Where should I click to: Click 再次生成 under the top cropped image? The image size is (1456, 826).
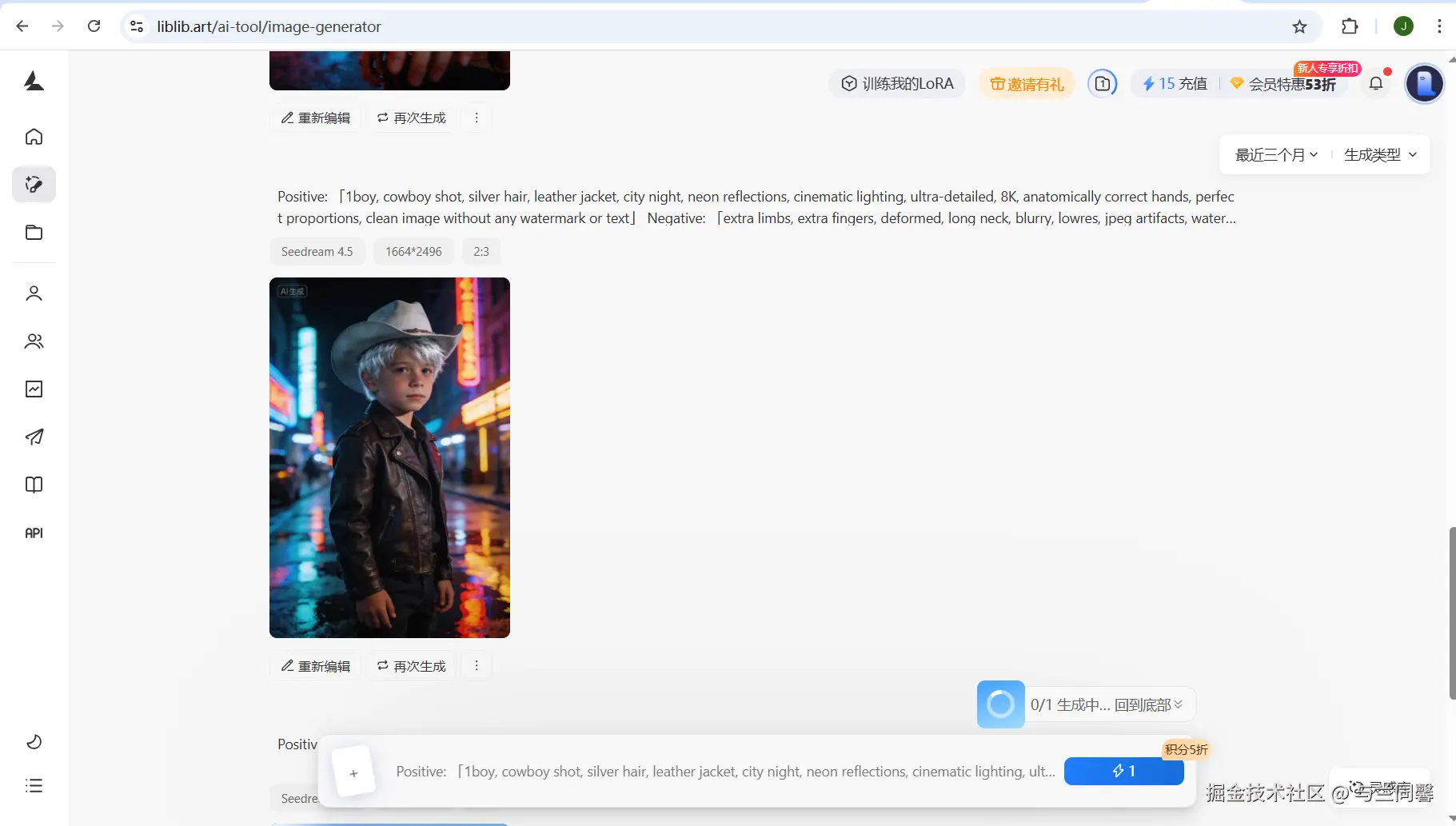[x=412, y=118]
